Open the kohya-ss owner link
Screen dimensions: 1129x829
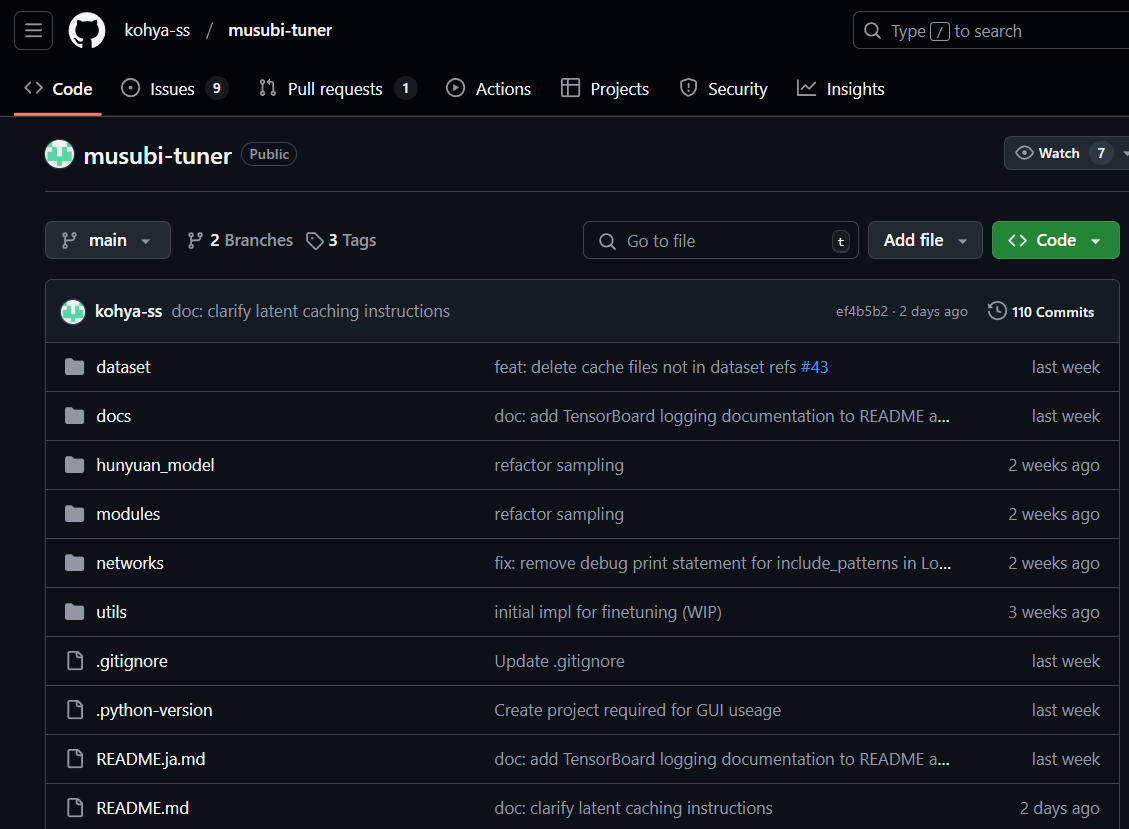click(157, 31)
